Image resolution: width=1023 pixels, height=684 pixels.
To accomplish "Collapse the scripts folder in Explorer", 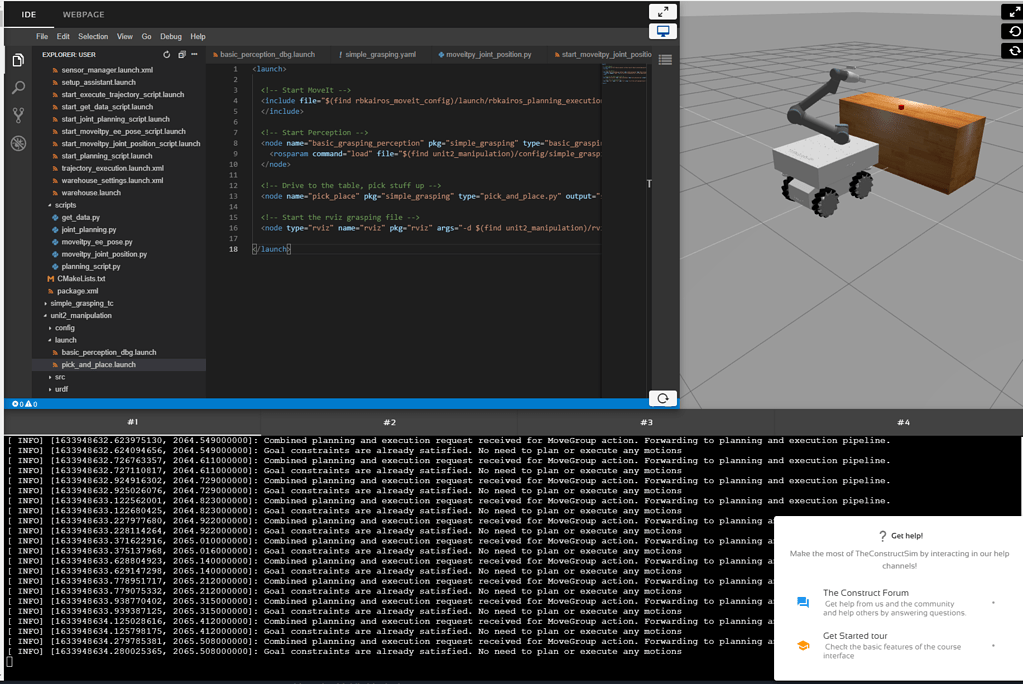I will (65, 205).
